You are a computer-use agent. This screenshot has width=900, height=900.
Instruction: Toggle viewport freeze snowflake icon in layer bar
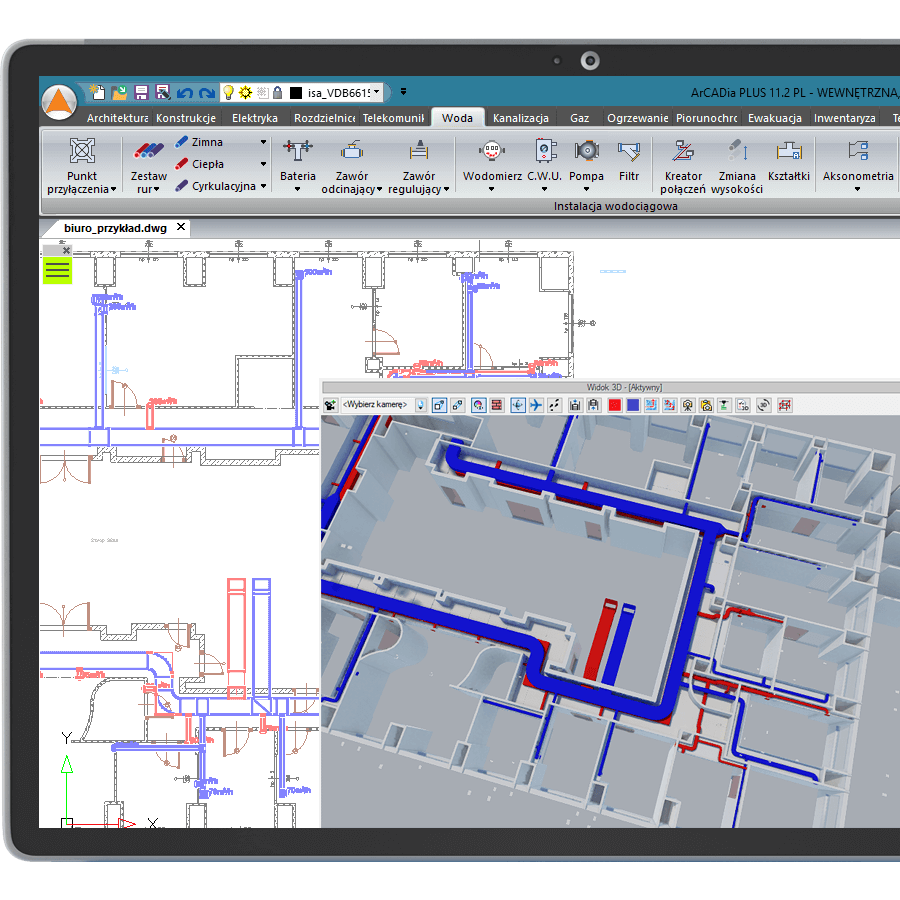tap(262, 92)
